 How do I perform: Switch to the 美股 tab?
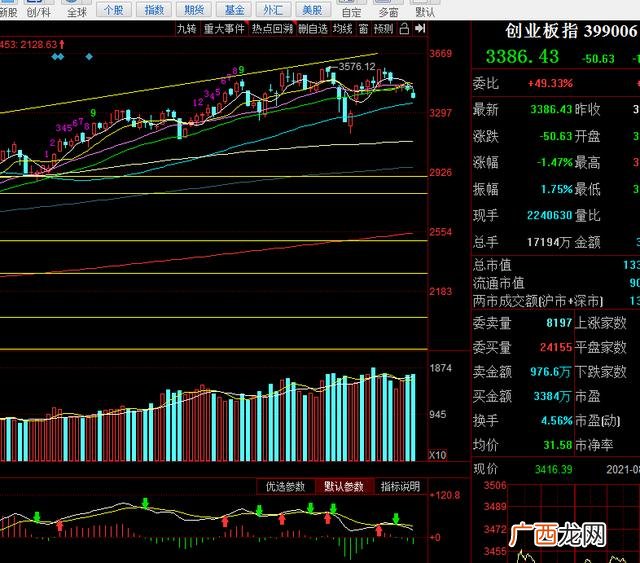[x=312, y=10]
